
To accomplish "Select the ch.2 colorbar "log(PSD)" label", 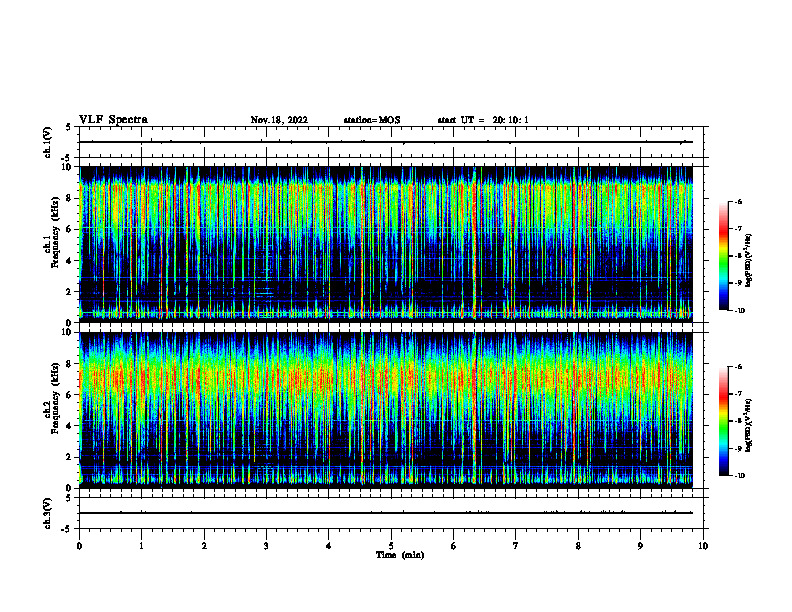I will pos(748,425).
